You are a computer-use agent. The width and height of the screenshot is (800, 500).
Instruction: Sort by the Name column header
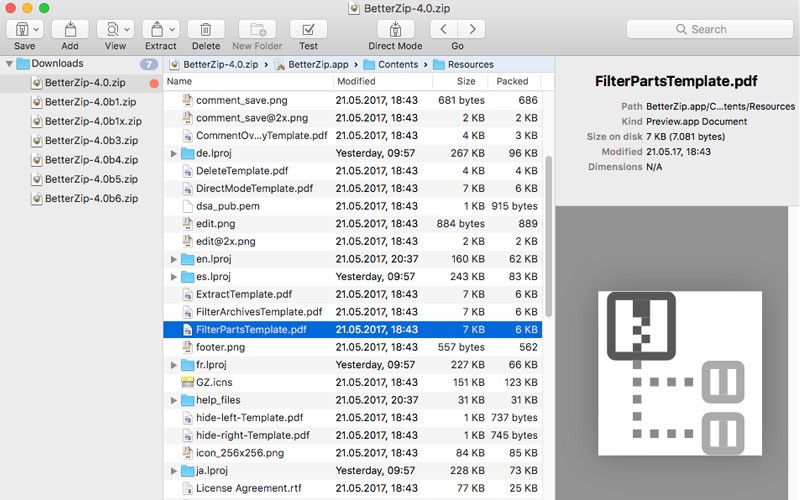[248, 81]
